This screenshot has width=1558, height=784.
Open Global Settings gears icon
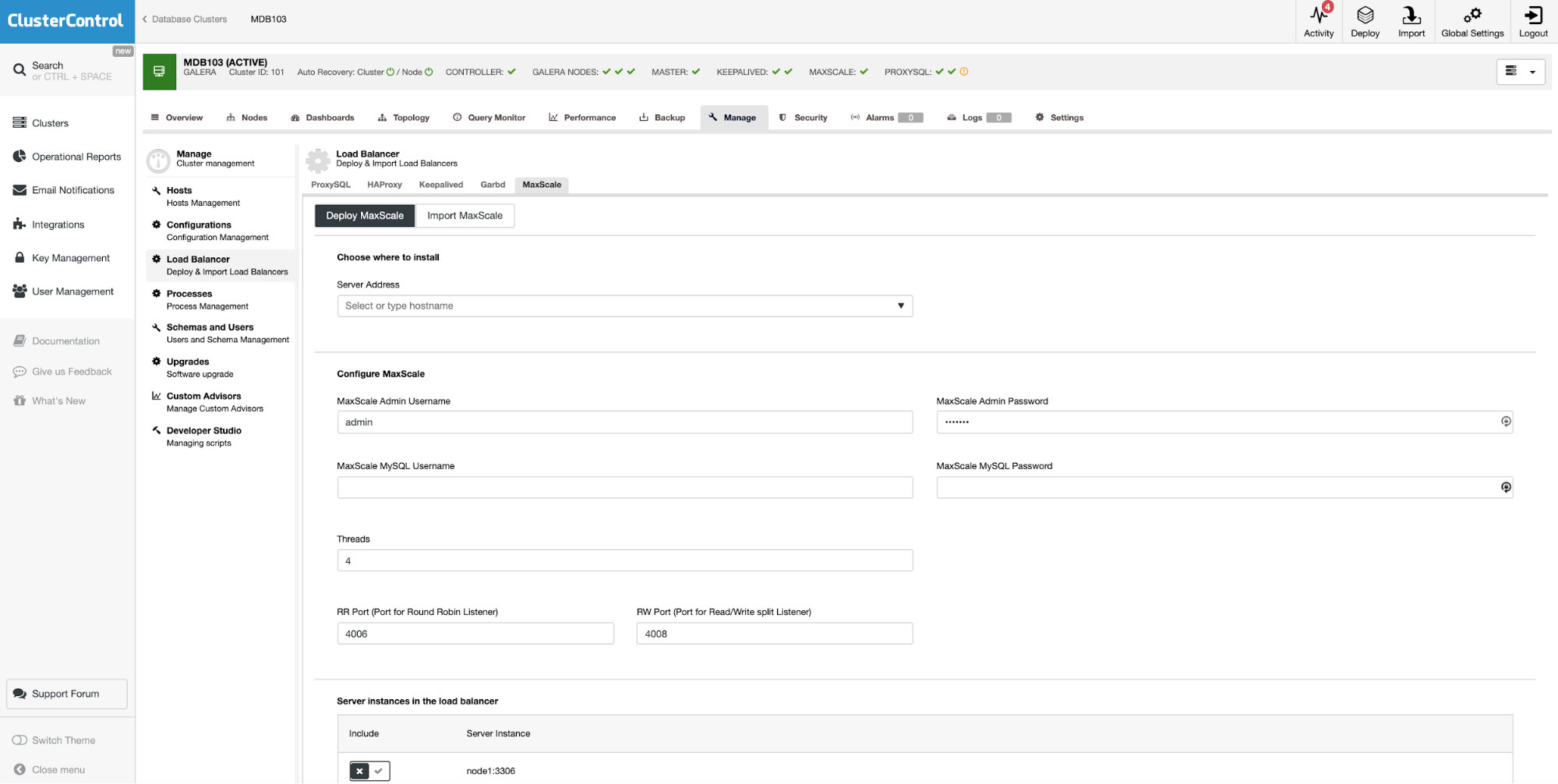pos(1472,21)
